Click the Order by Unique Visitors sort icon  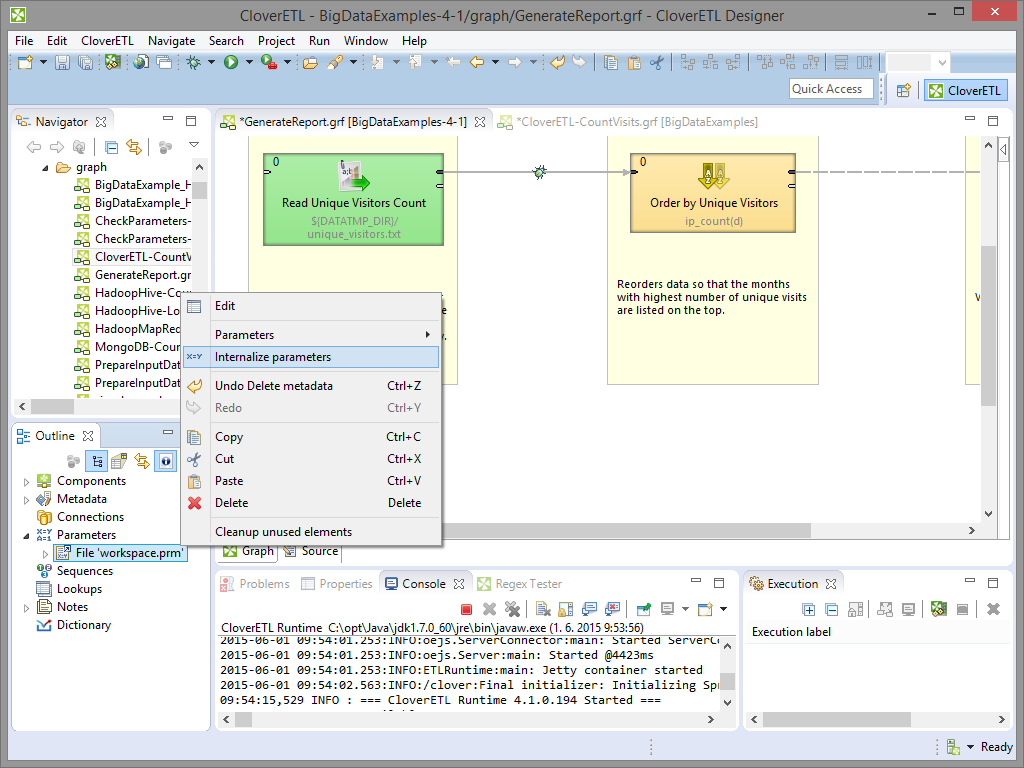click(x=714, y=176)
